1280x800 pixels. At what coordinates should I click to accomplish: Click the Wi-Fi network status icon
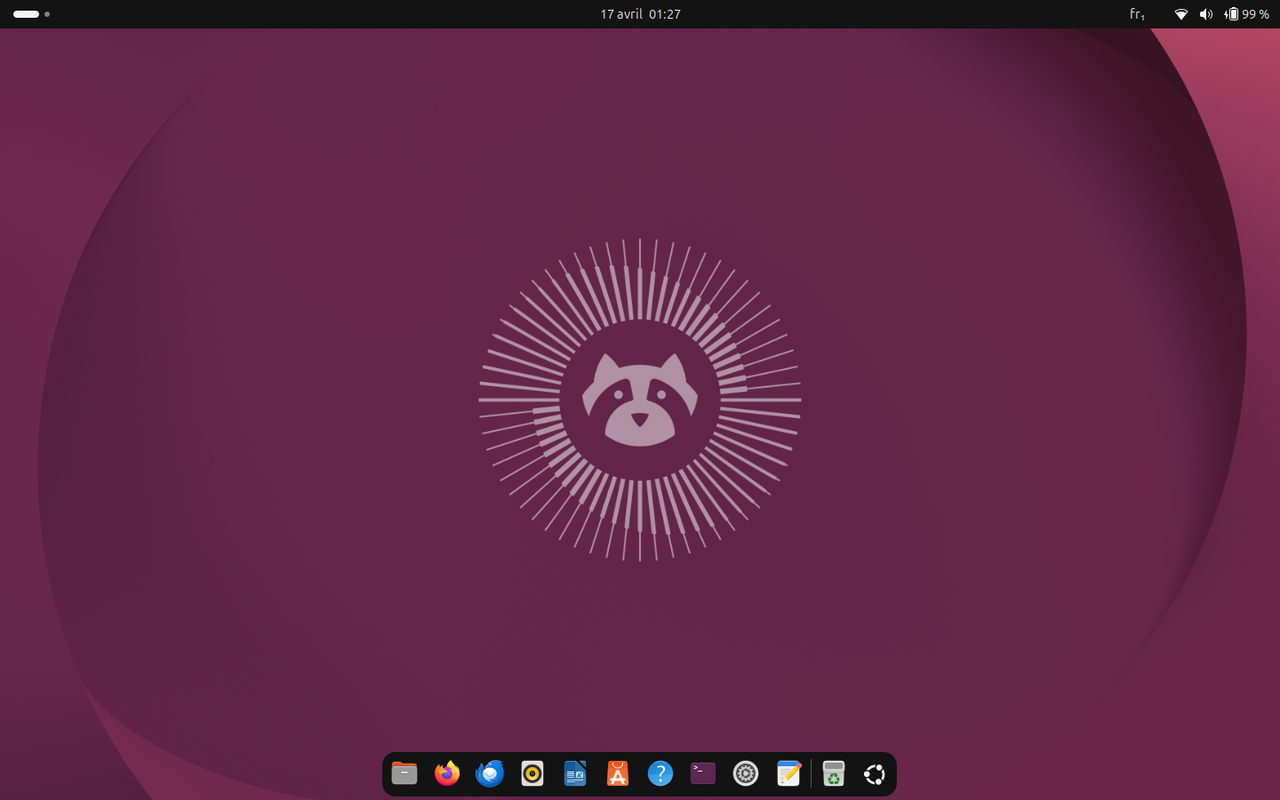(1181, 14)
